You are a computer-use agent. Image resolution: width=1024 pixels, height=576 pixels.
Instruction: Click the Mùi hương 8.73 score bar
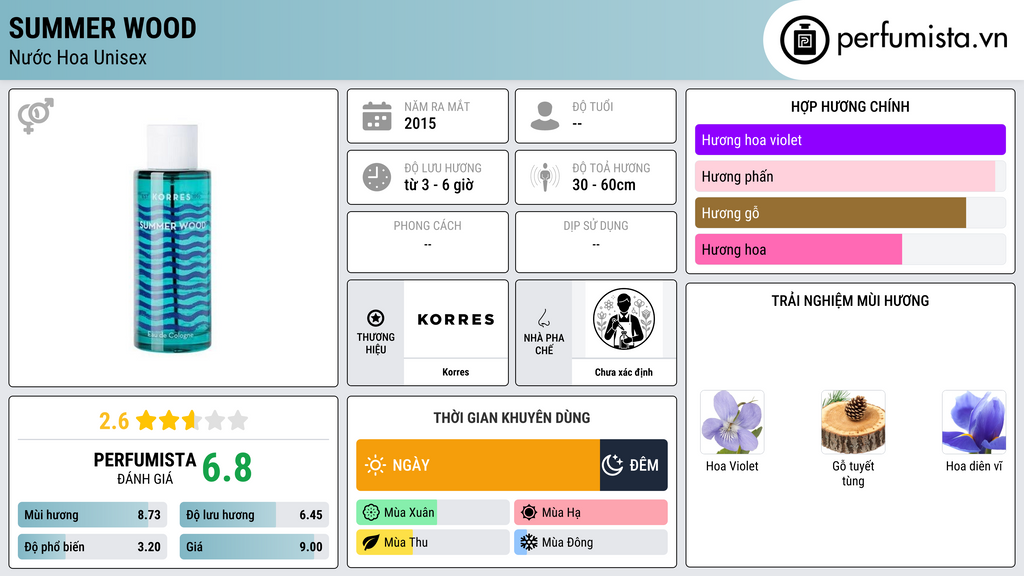point(93,515)
